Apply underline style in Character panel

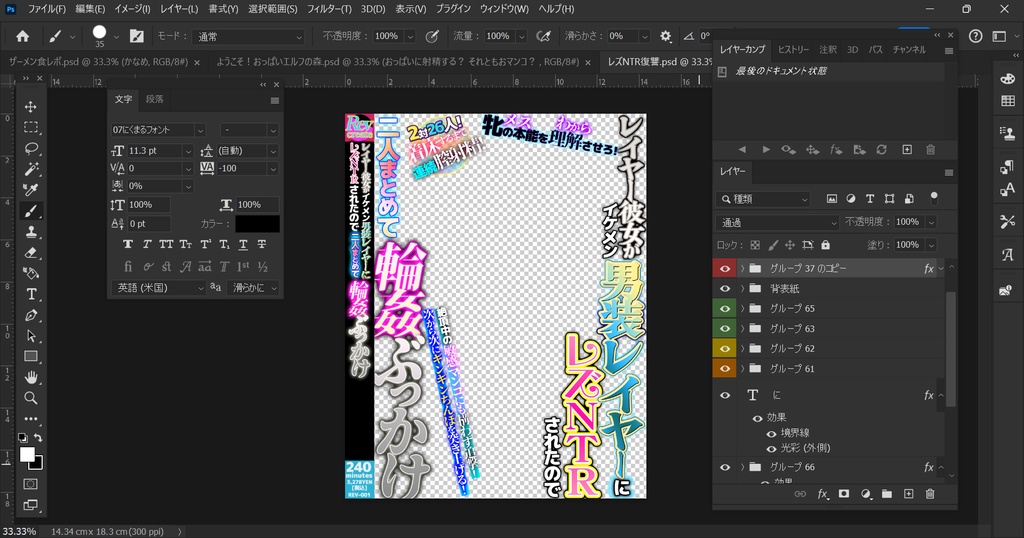243,244
